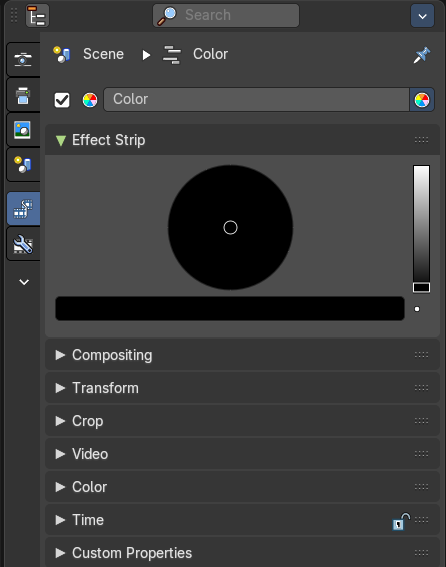
Task: Open the Tool properties tab
Action: point(23,59)
